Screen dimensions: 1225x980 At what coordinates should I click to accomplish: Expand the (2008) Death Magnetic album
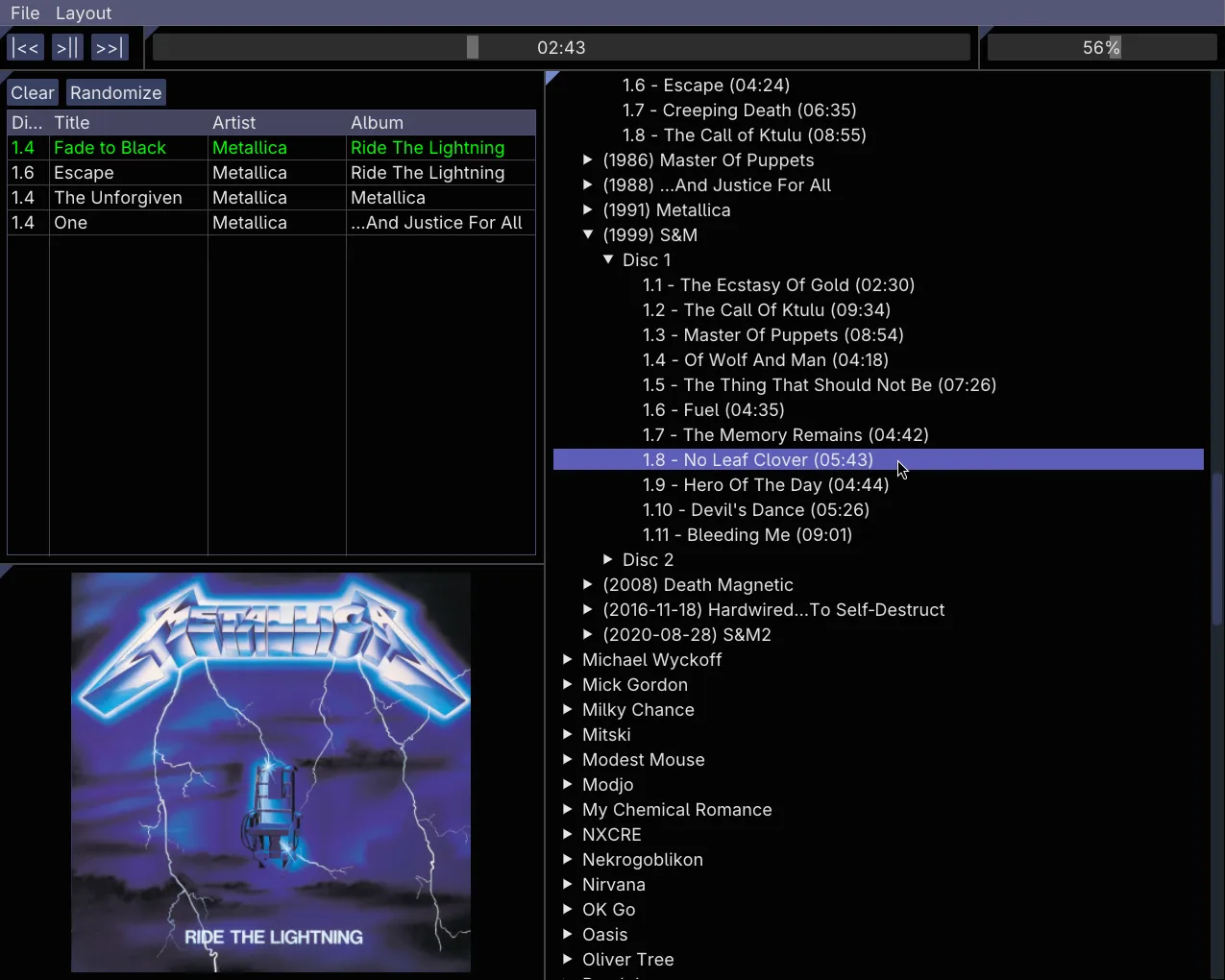(588, 584)
